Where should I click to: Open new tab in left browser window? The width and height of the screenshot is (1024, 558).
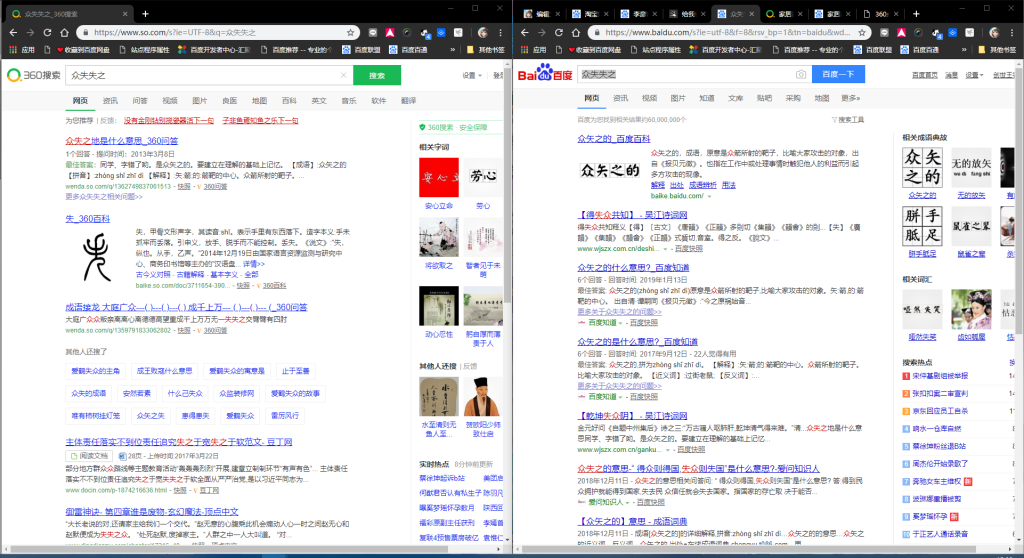pos(145,14)
